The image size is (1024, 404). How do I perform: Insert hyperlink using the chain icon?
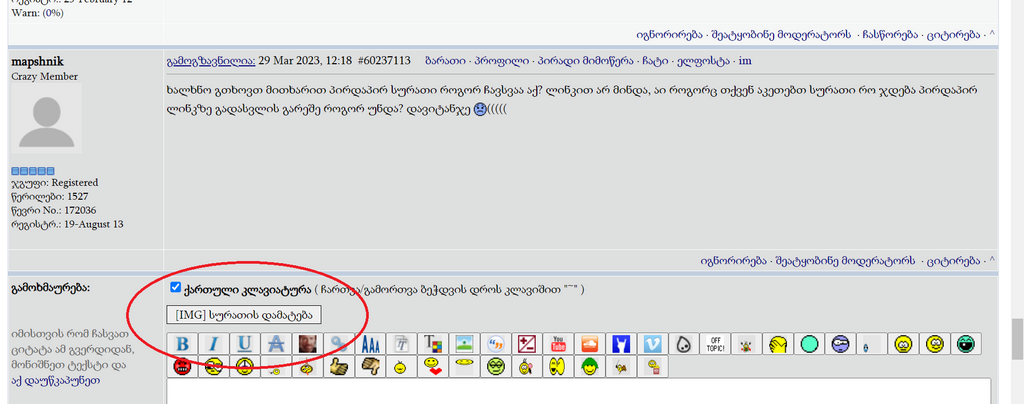coord(339,344)
